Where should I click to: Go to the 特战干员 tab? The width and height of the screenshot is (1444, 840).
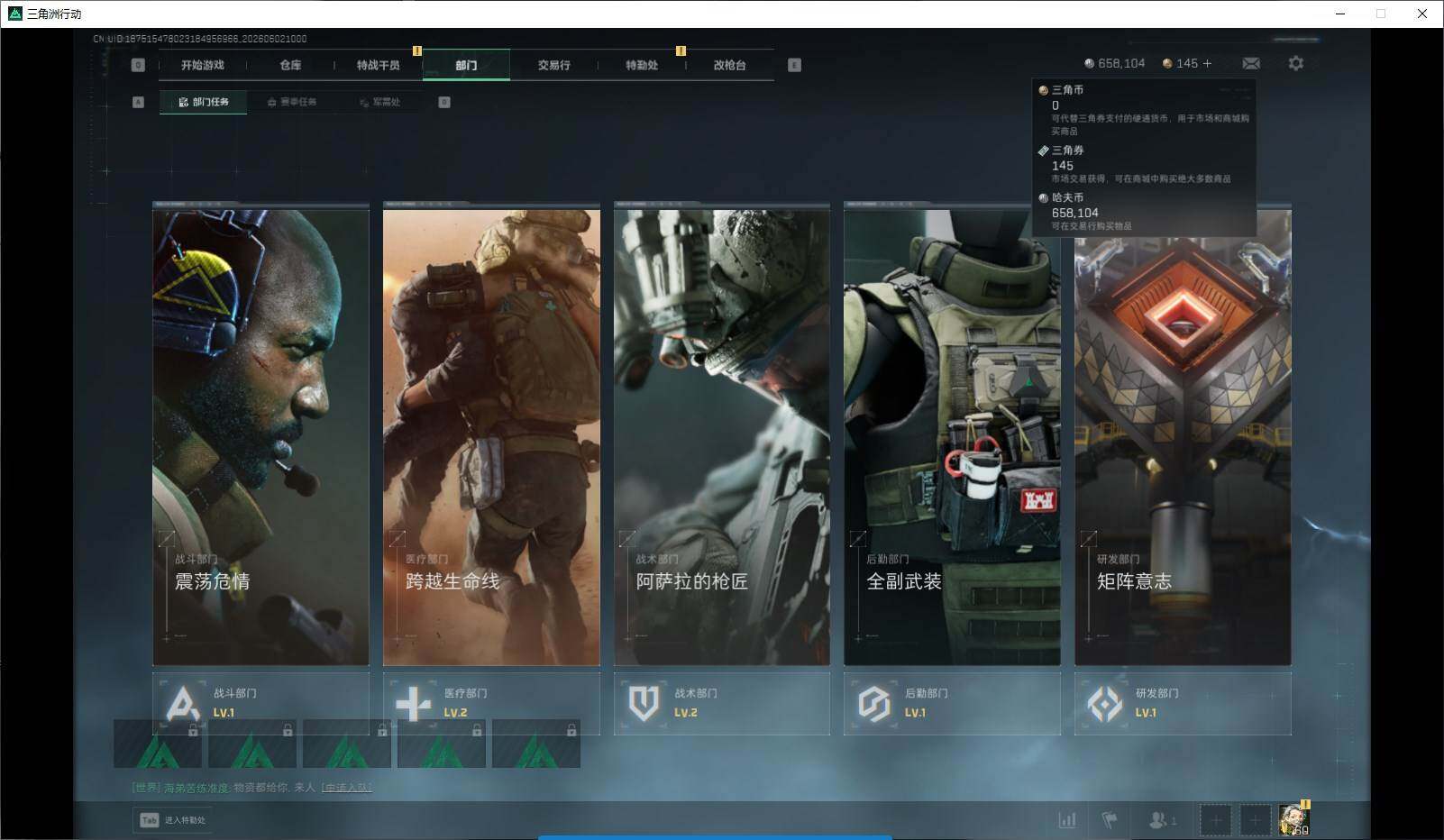point(379,65)
